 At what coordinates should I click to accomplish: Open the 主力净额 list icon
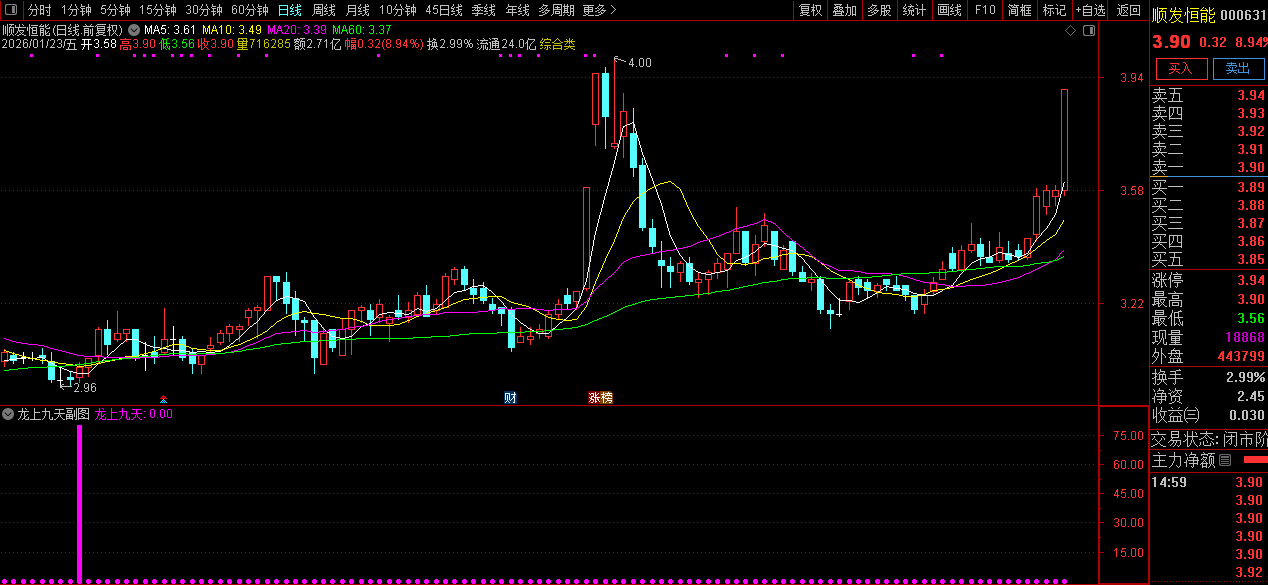pos(1225,460)
